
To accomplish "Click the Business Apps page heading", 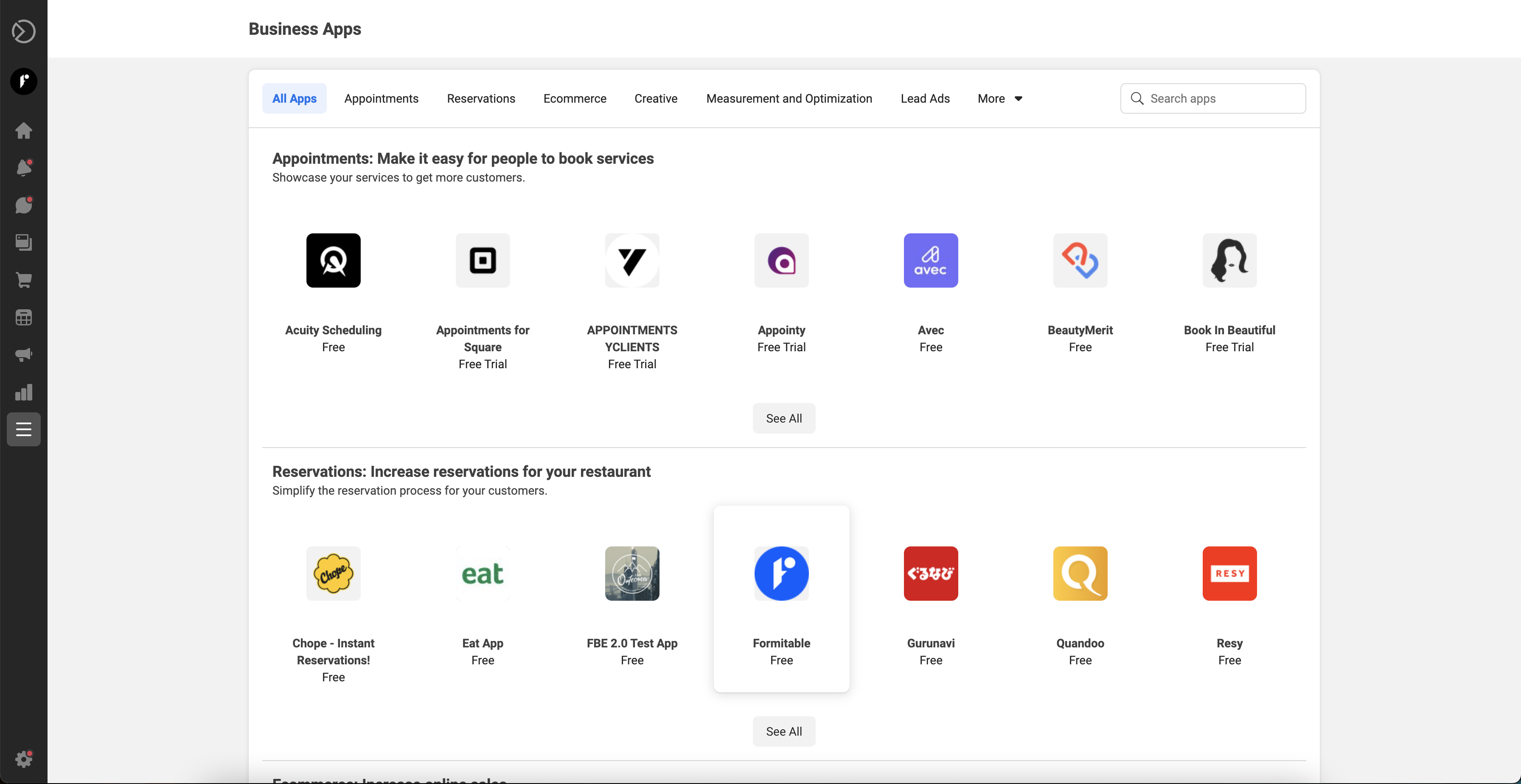I will click(305, 29).
